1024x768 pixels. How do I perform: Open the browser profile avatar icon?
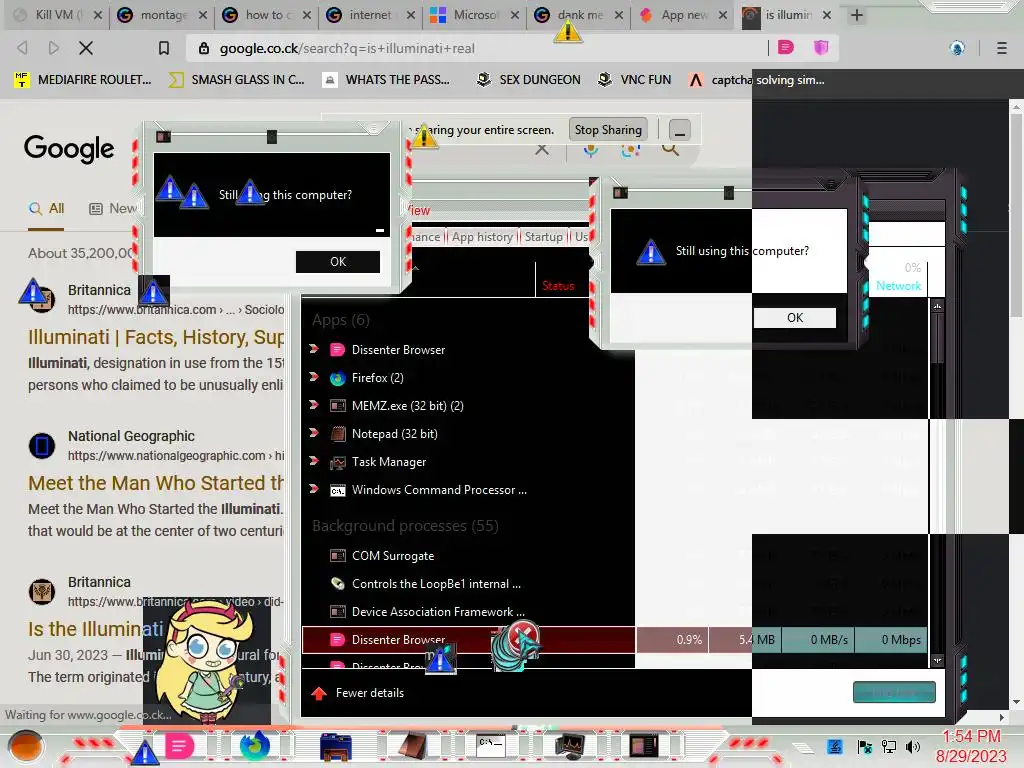(957, 48)
